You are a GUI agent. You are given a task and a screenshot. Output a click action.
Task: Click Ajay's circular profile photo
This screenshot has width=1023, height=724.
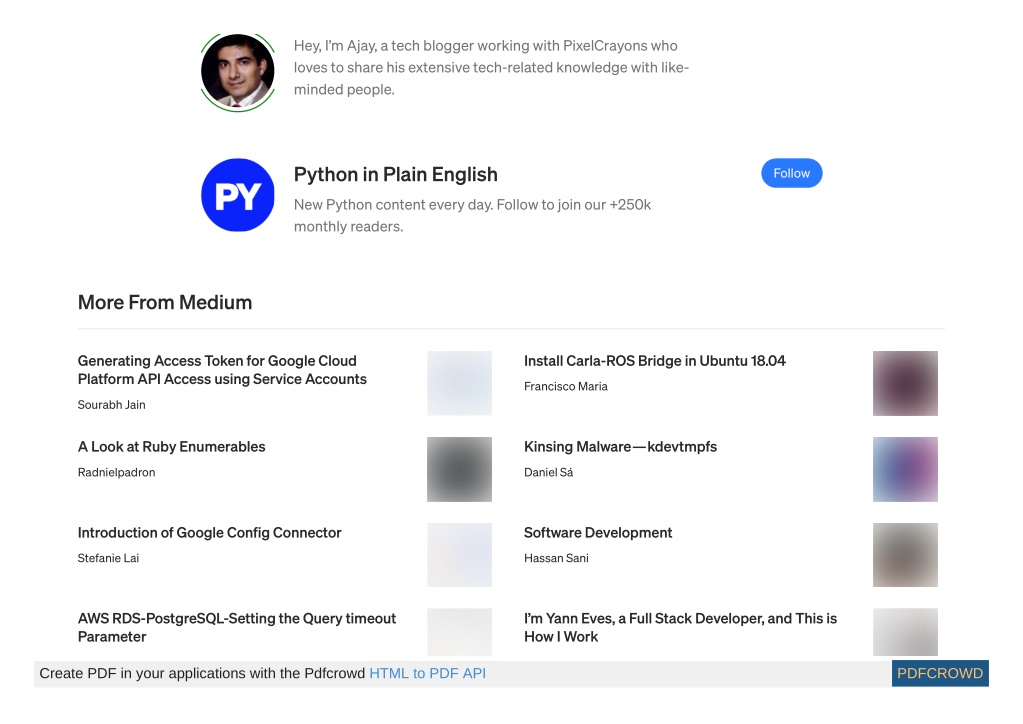tap(237, 72)
